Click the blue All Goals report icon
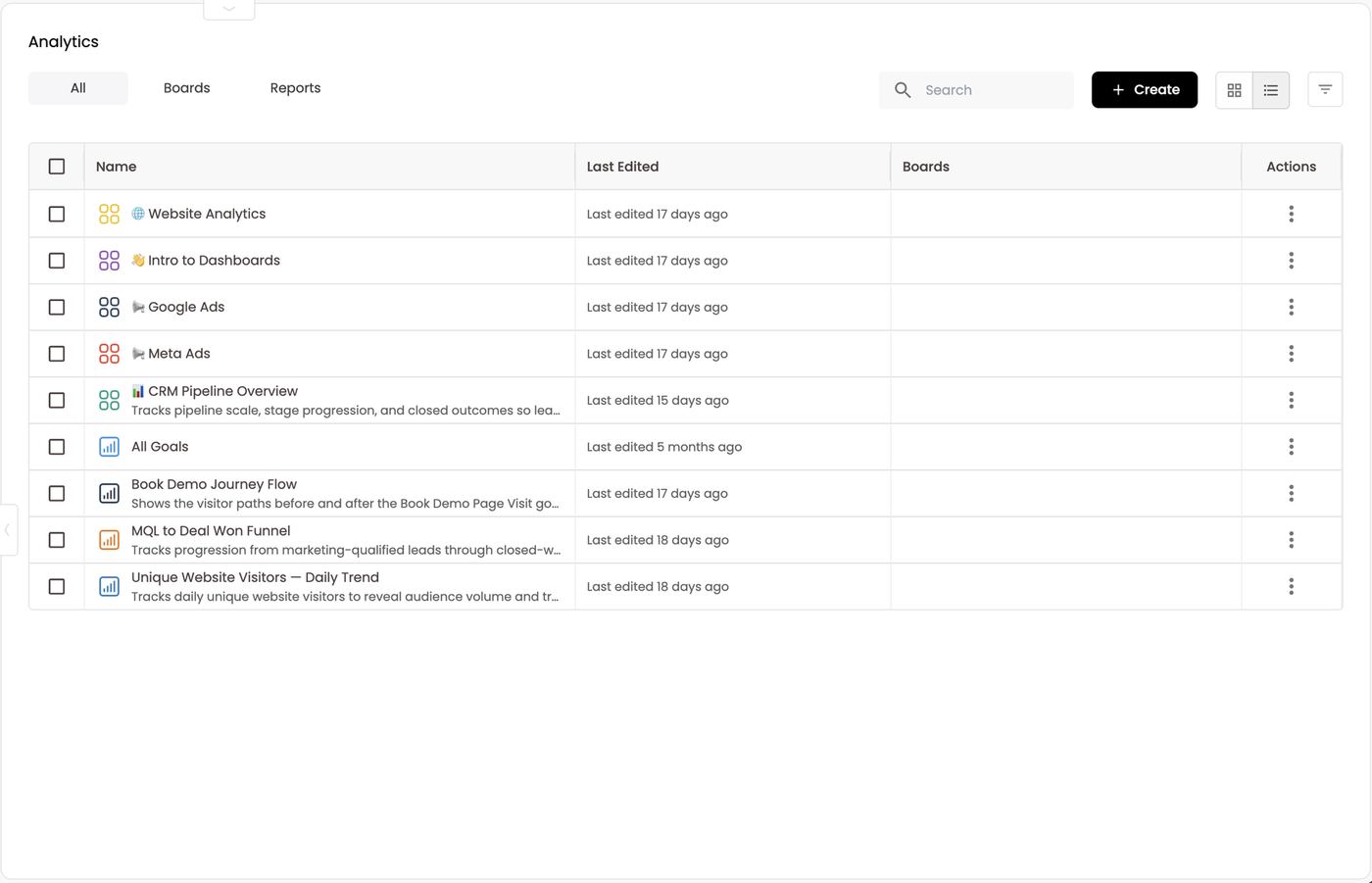Screen dimensions: 1372x883 point(109,447)
